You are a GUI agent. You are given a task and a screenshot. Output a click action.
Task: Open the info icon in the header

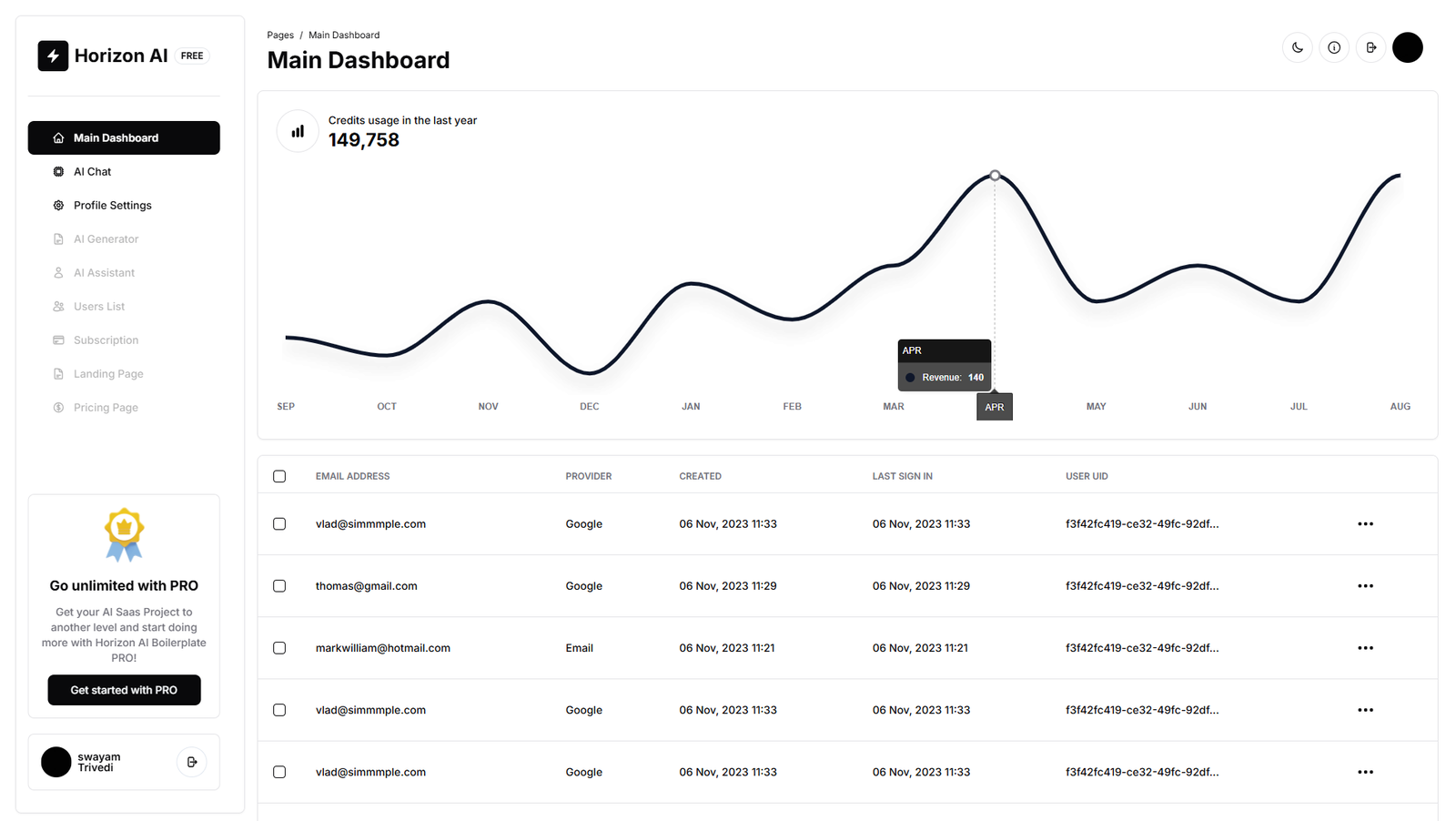(x=1334, y=47)
